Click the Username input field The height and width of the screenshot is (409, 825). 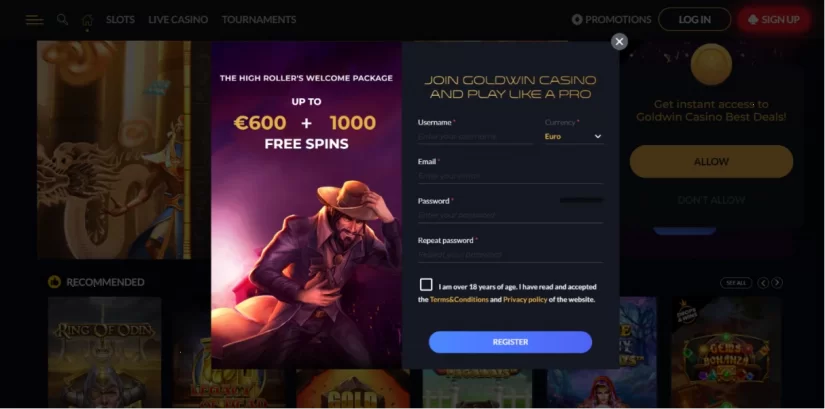click(475, 136)
